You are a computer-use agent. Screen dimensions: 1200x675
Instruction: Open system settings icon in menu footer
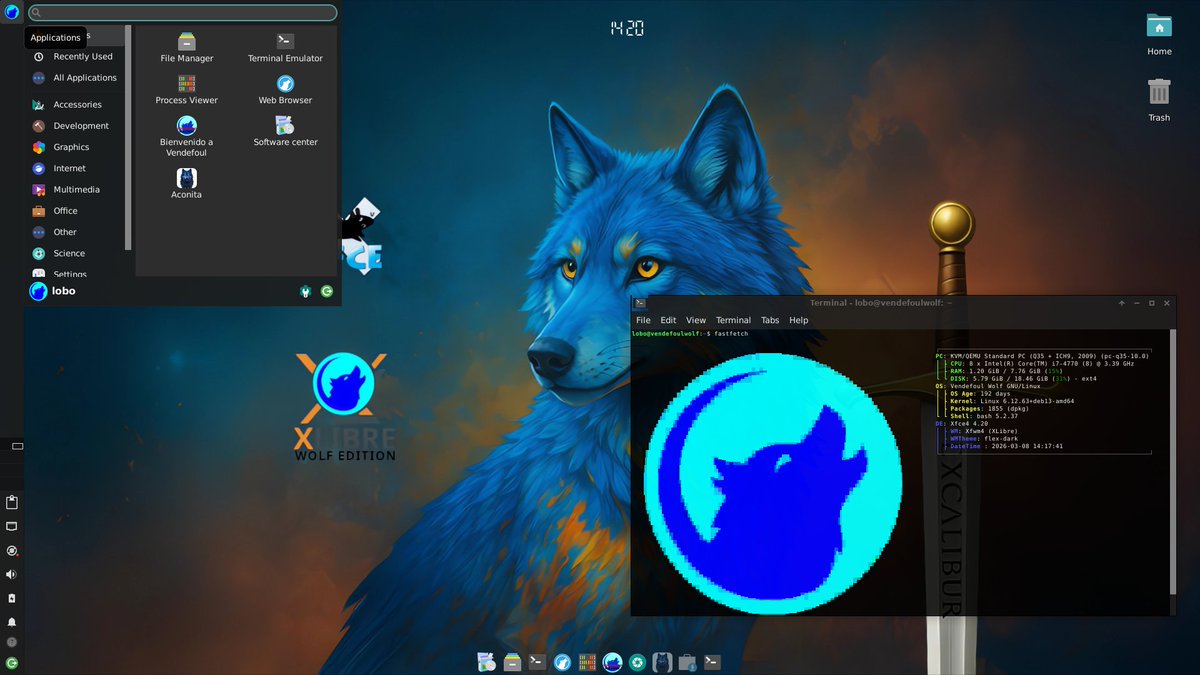click(x=306, y=291)
